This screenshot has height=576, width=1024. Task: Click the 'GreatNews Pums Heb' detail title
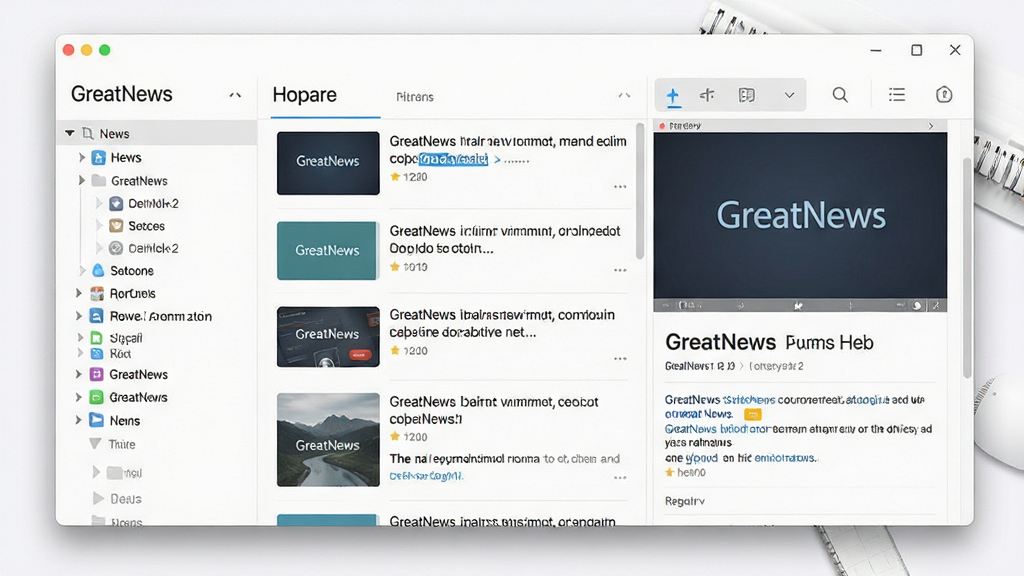[769, 342]
